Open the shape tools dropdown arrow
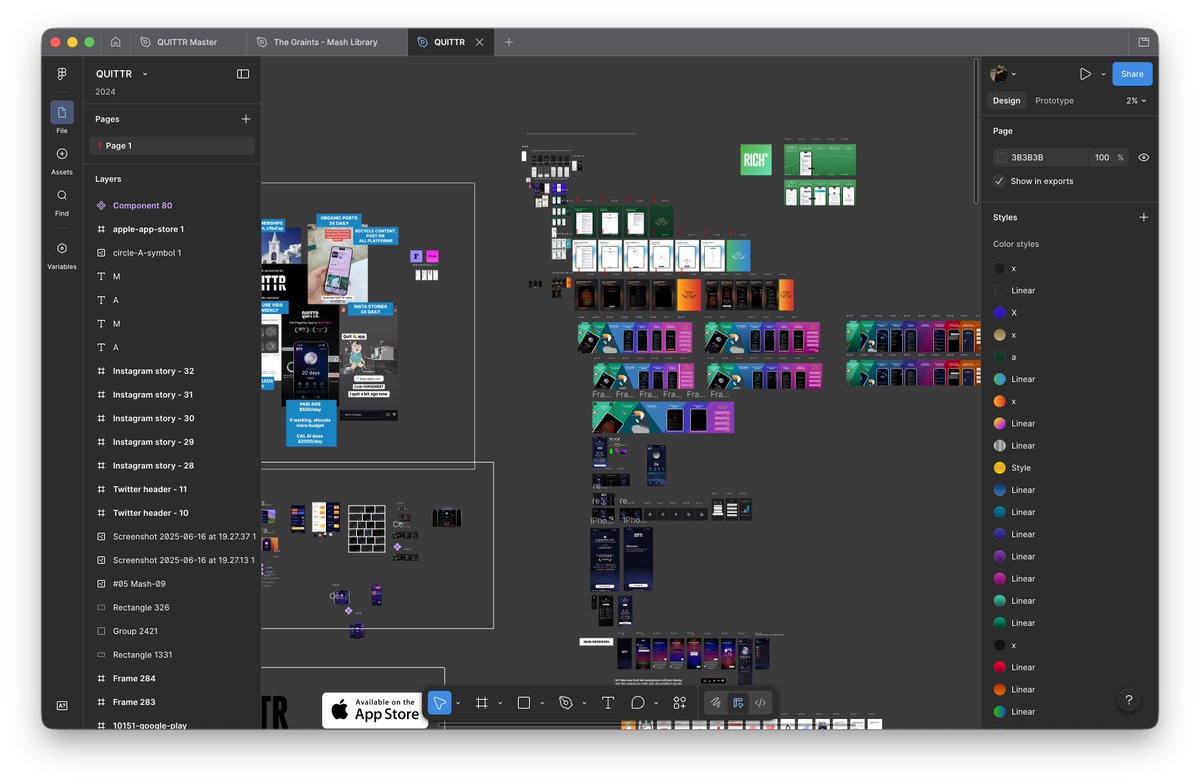 tap(542, 703)
